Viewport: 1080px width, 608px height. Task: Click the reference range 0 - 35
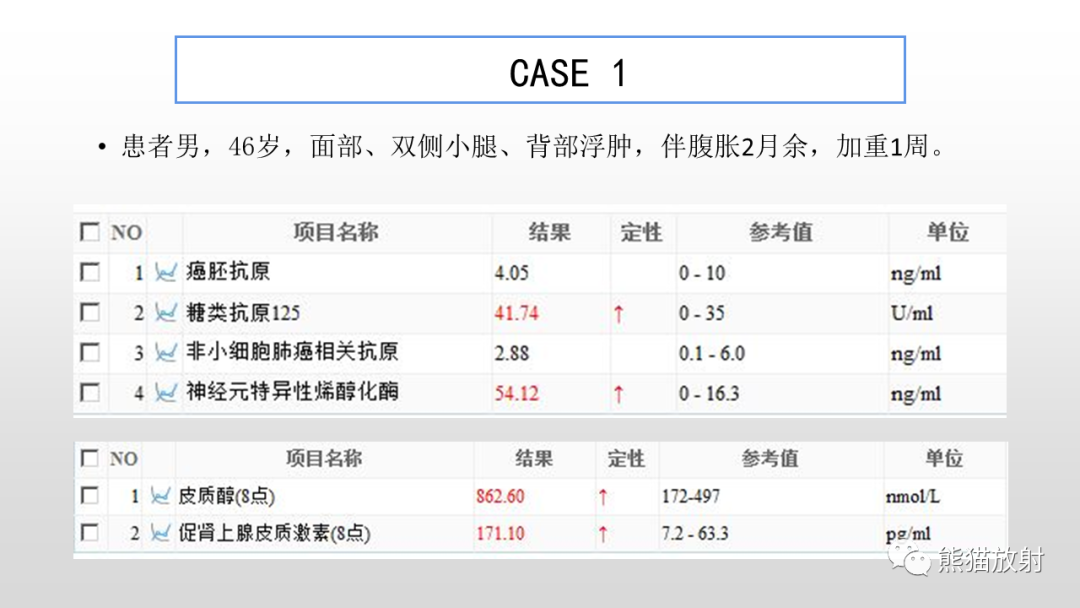coord(701,313)
